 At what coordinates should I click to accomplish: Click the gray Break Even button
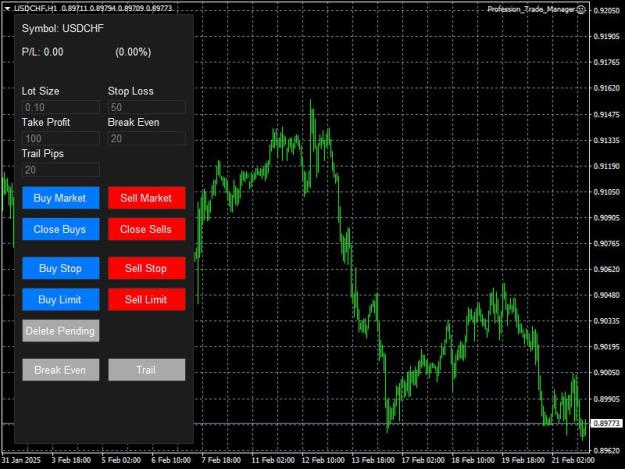(x=61, y=370)
